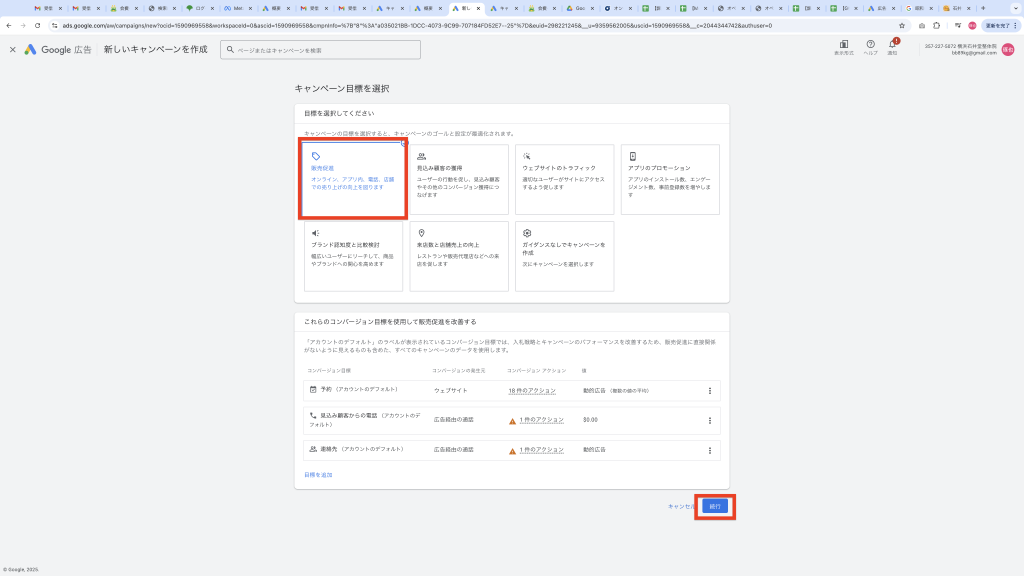Click the キャンセル button
This screenshot has height=576, width=1024.
[681, 507]
